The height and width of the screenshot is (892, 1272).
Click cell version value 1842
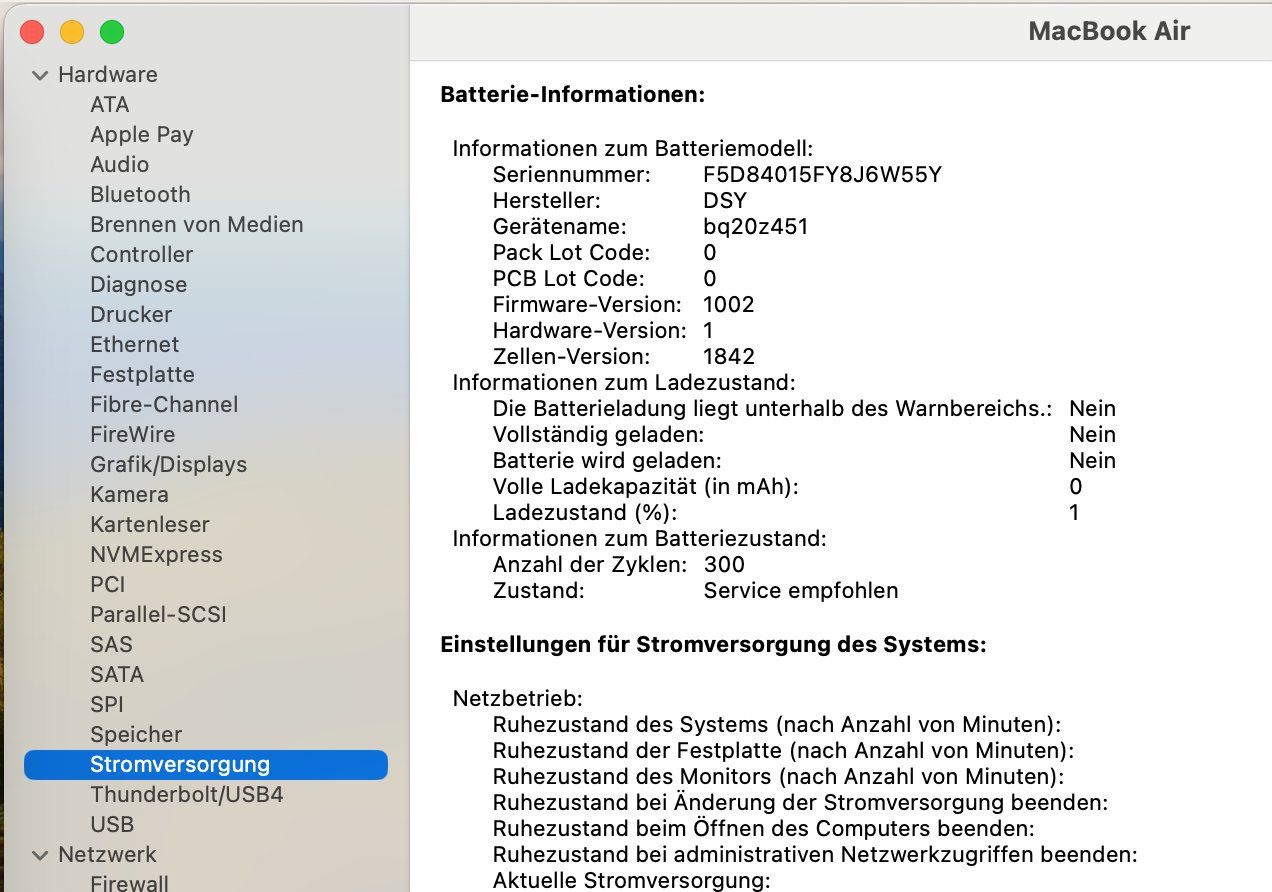(x=729, y=357)
